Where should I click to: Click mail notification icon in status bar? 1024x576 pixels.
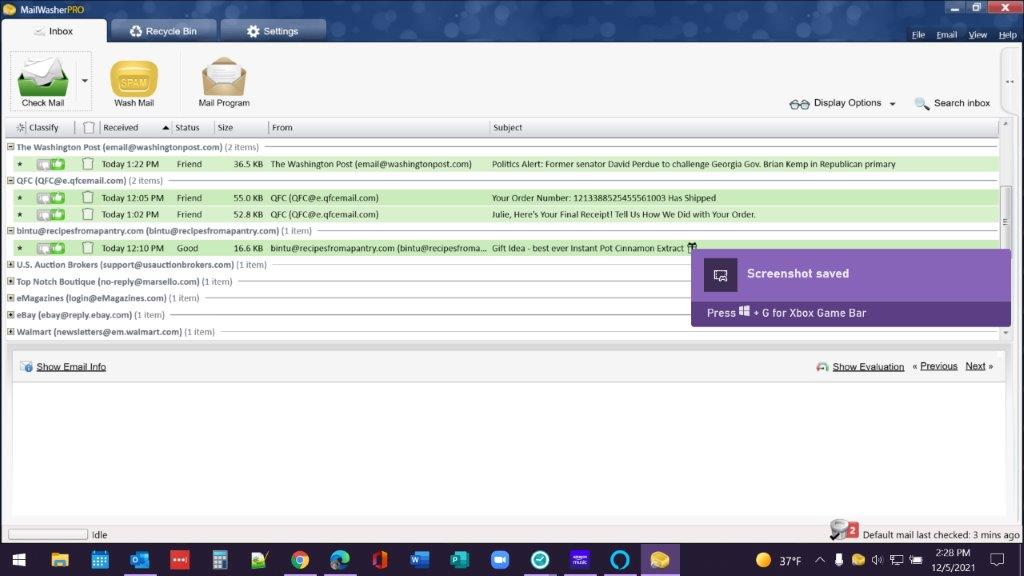[x=844, y=530]
